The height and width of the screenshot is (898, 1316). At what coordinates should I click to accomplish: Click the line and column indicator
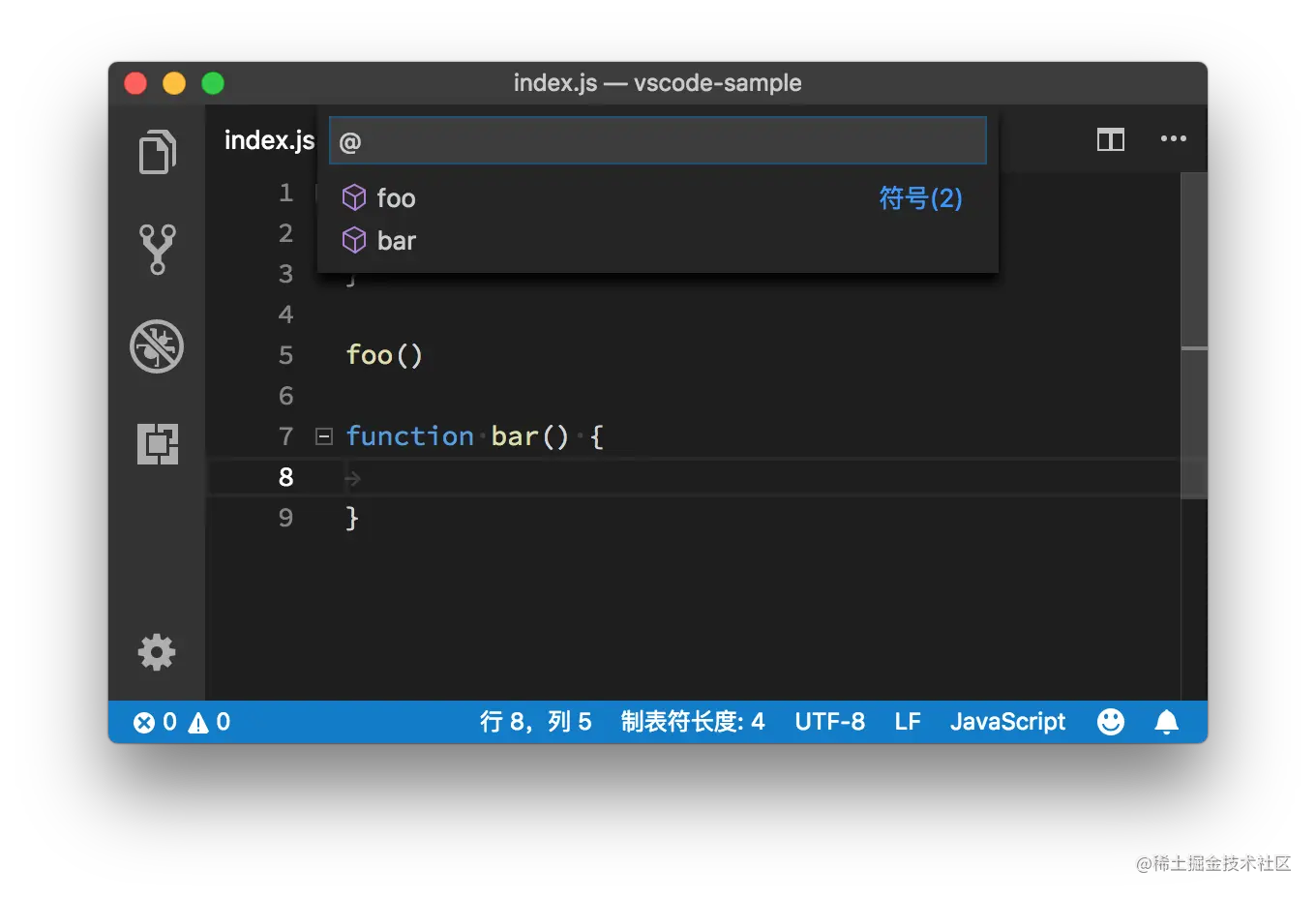pyautogui.click(x=535, y=722)
